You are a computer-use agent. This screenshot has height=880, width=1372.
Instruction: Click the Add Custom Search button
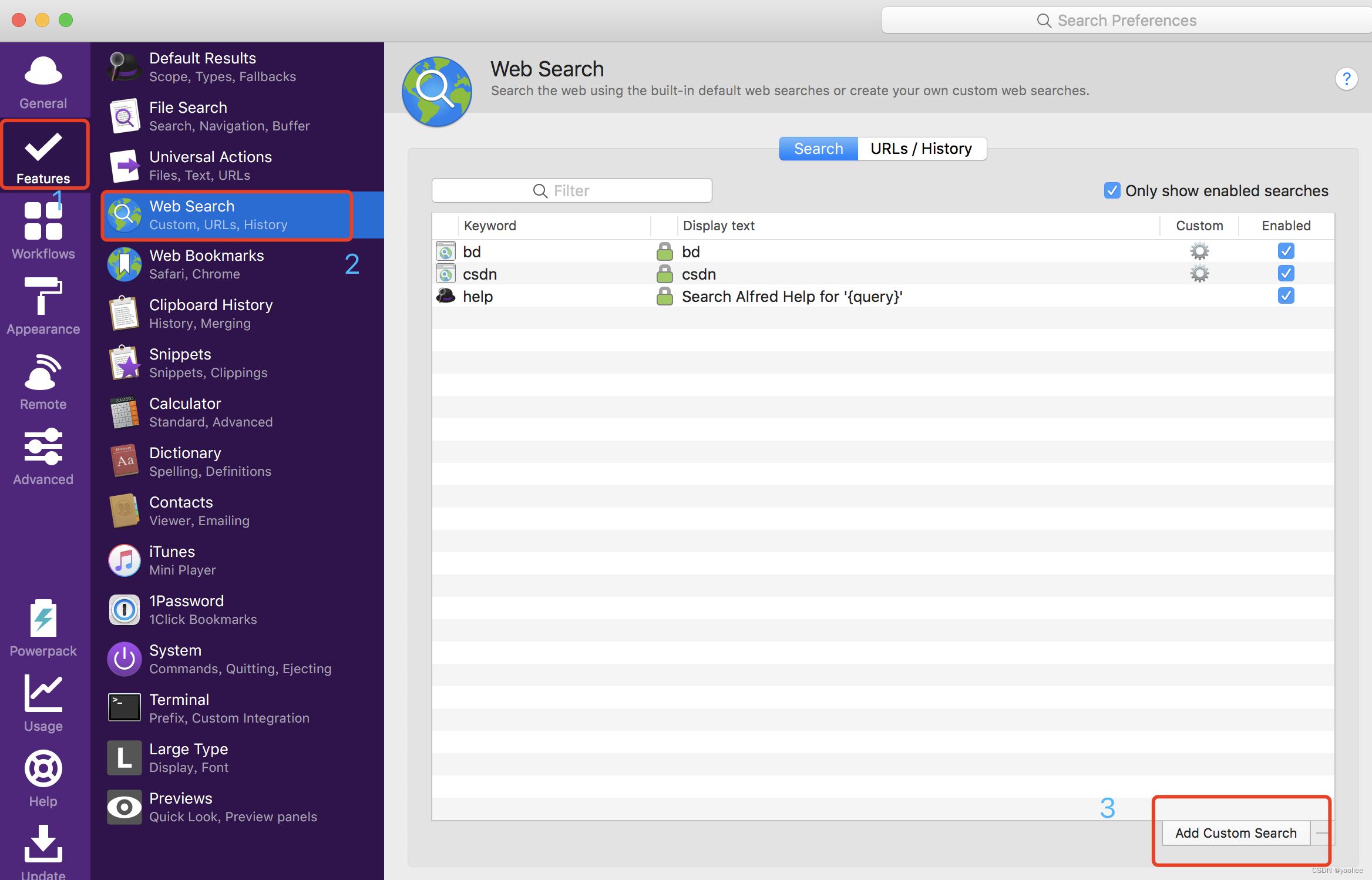point(1235,833)
